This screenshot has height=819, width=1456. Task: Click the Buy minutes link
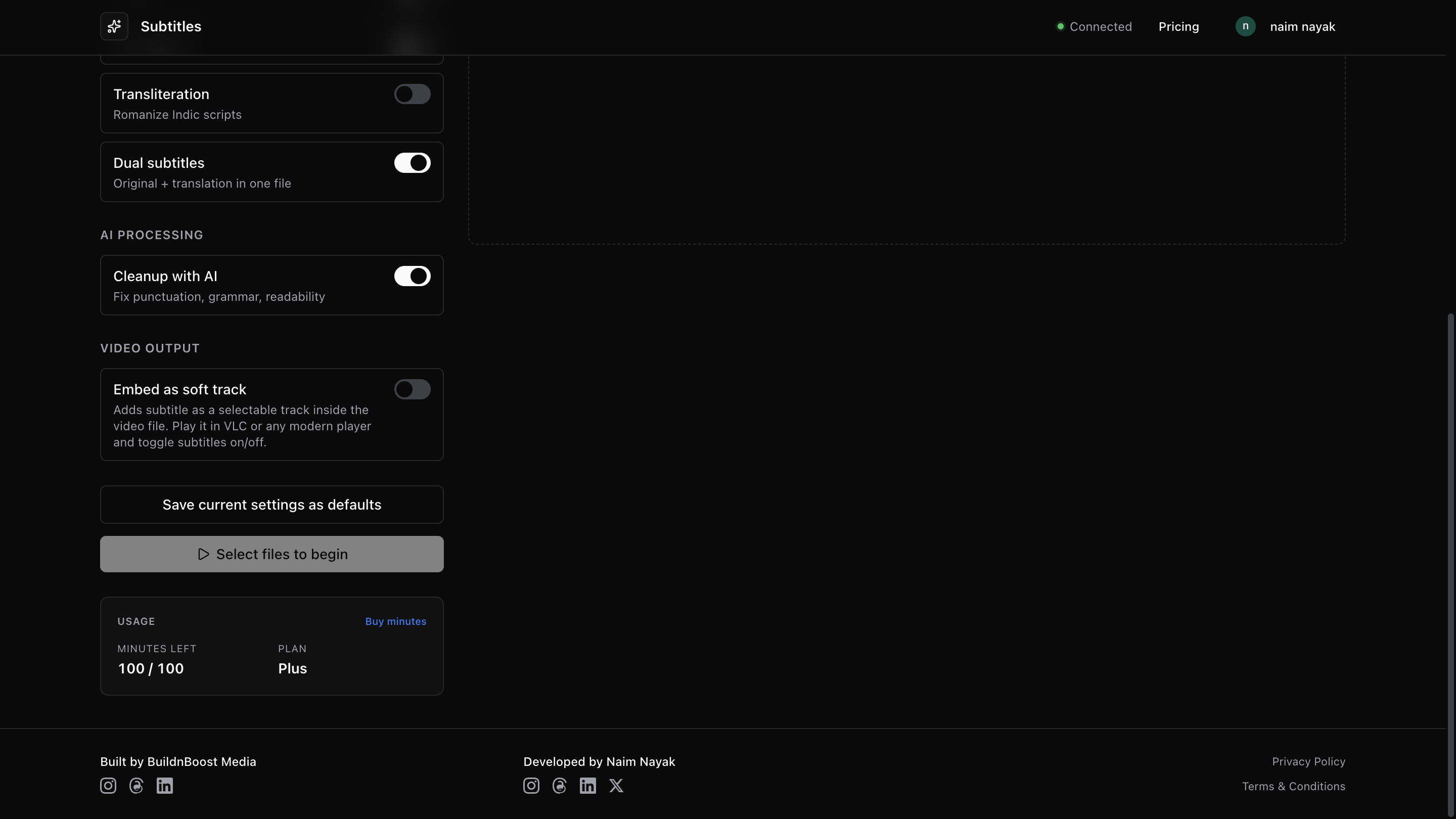pos(396,621)
